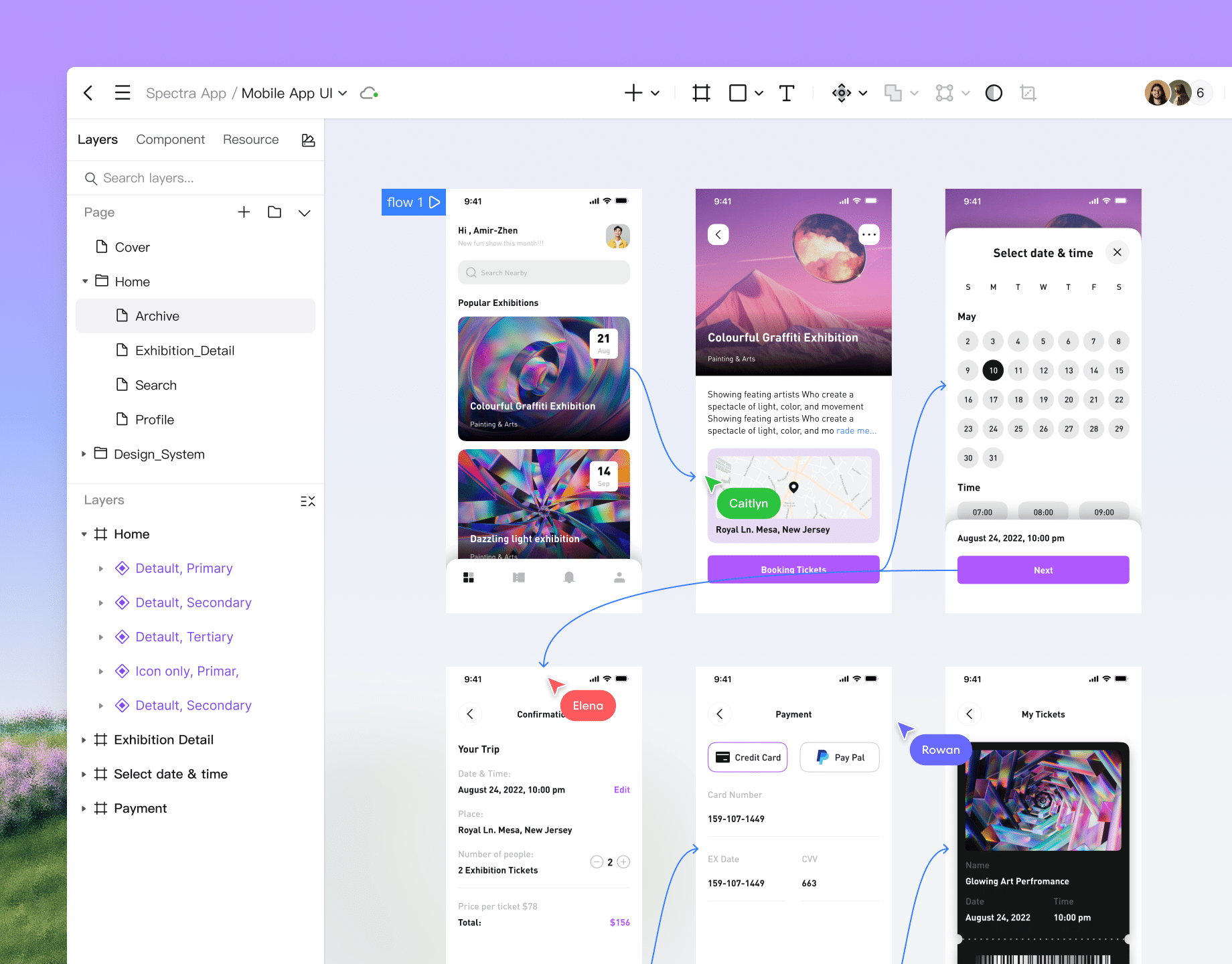Viewport: 1232px width, 964px height.
Task: Click the cloud sync status icon
Action: click(x=368, y=93)
